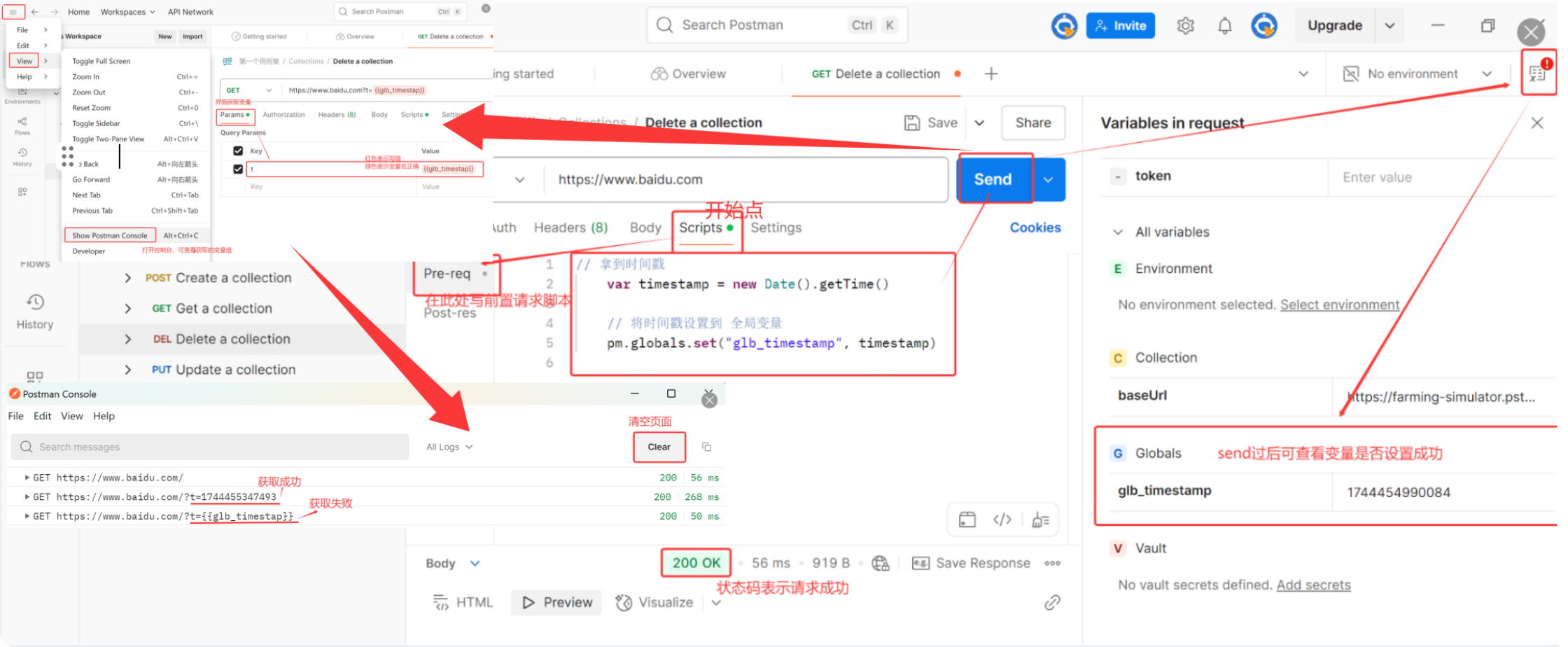The height and width of the screenshot is (647, 1568).
Task: Open the calendar-style icon beside code icon
Action: (x=967, y=520)
